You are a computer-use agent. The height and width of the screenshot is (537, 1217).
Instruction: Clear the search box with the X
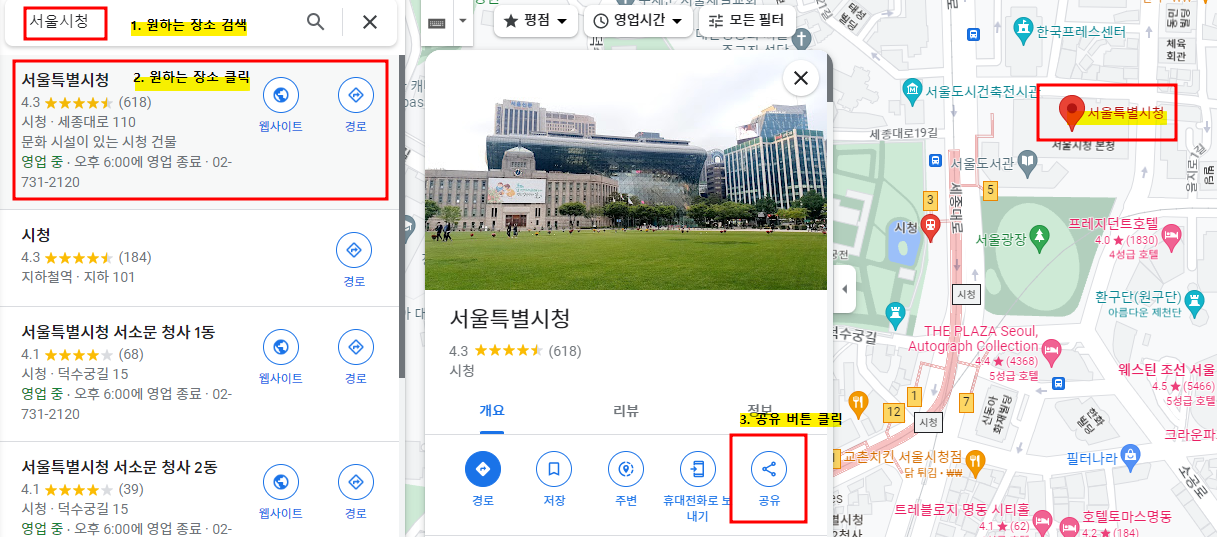click(370, 22)
